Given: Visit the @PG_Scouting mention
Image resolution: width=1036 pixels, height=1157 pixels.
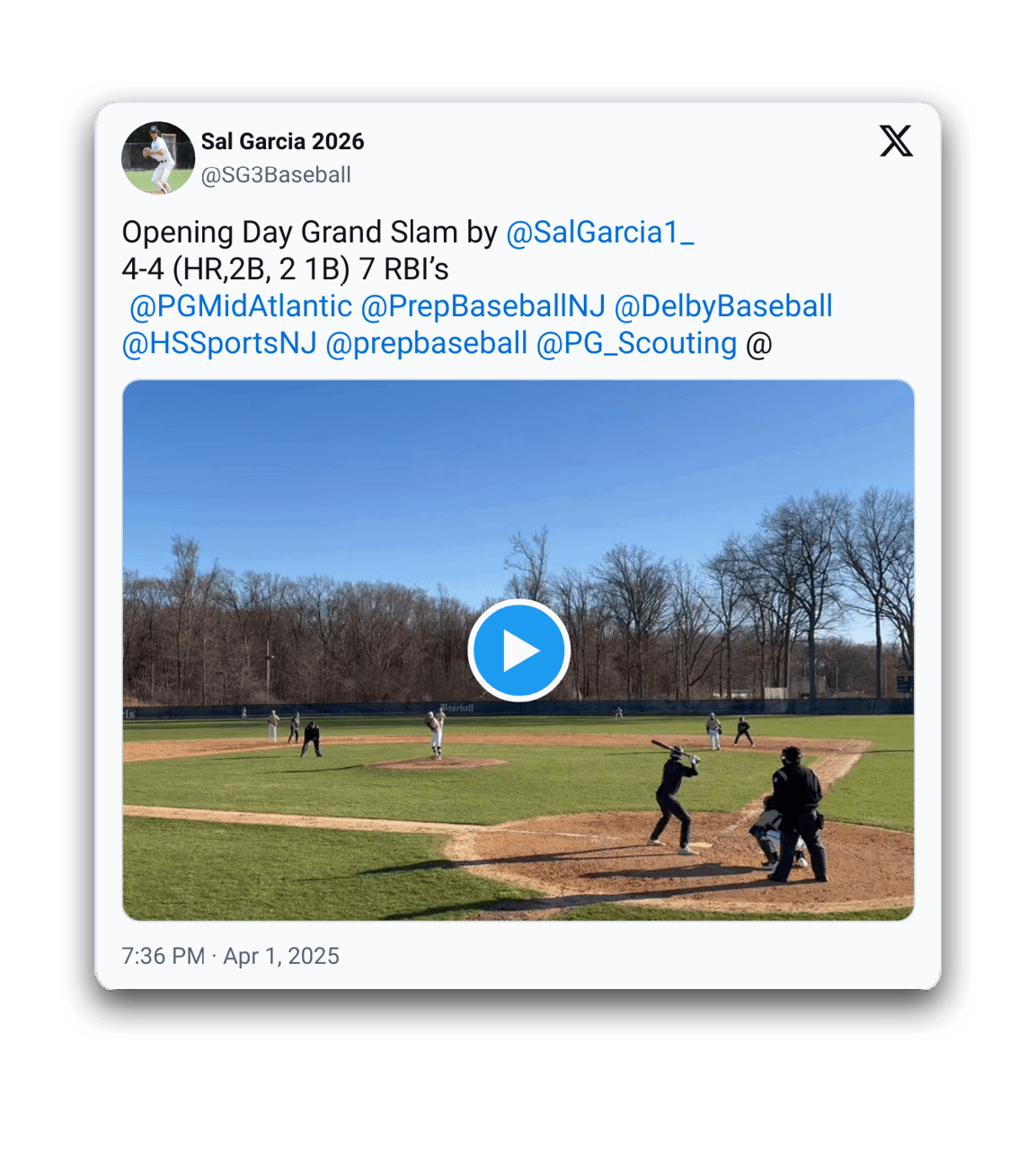Looking at the screenshot, I should click(636, 343).
